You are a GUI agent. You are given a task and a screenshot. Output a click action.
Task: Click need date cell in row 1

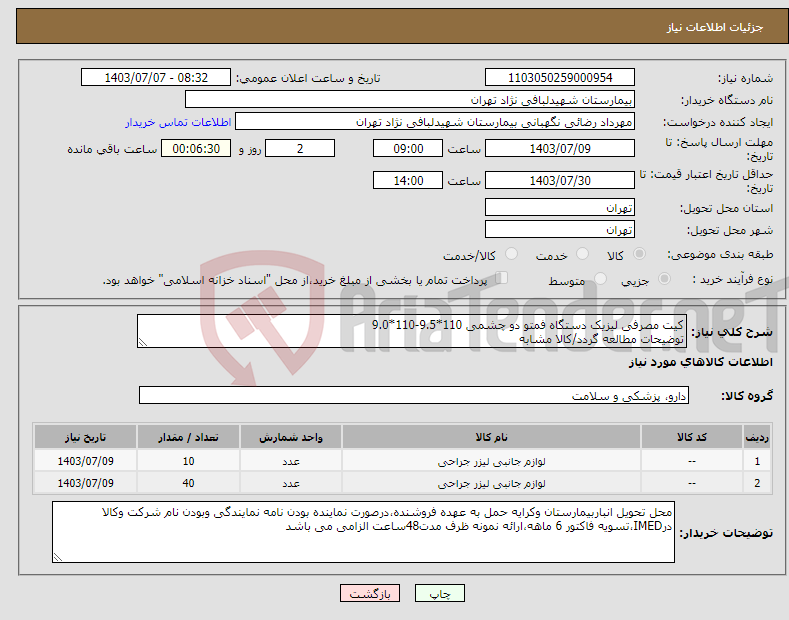(x=86, y=461)
